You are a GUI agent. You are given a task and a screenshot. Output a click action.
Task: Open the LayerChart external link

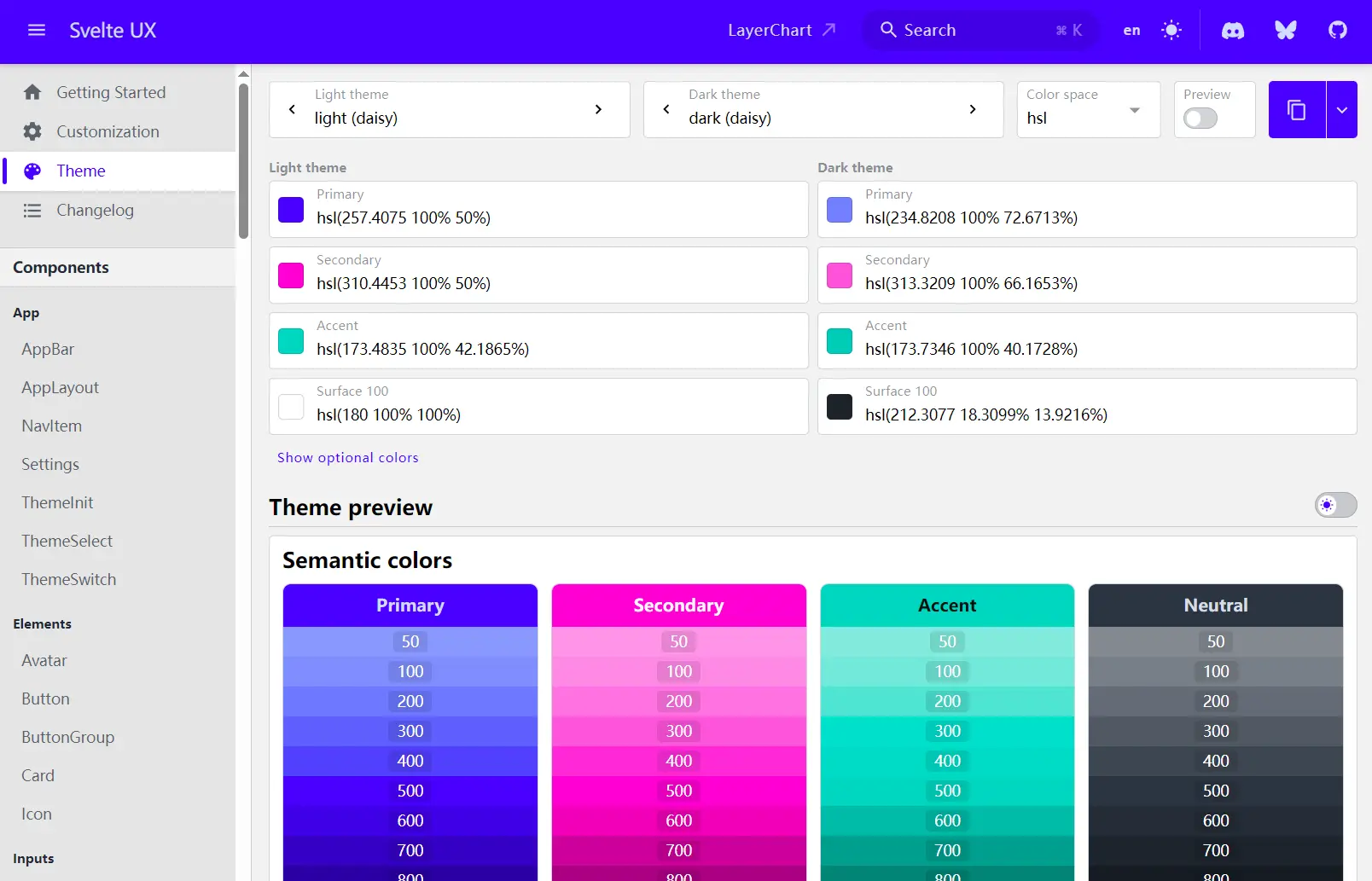780,30
